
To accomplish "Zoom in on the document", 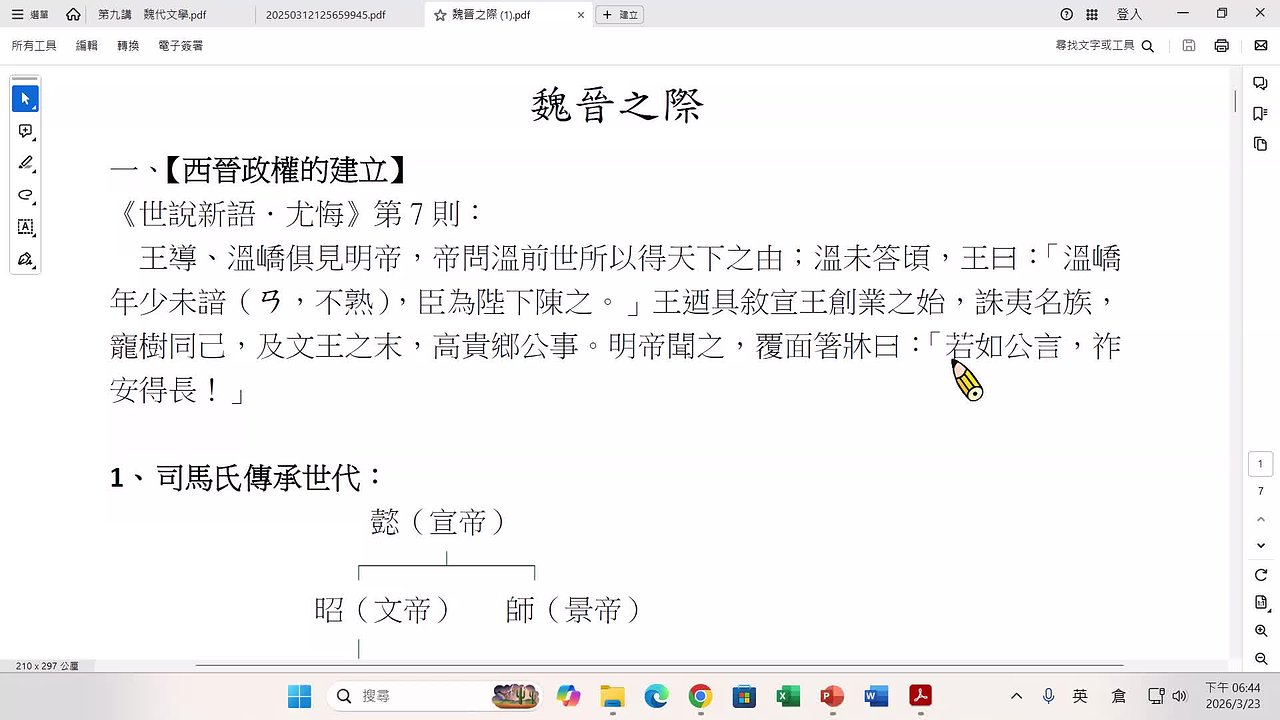I will pyautogui.click(x=1260, y=630).
